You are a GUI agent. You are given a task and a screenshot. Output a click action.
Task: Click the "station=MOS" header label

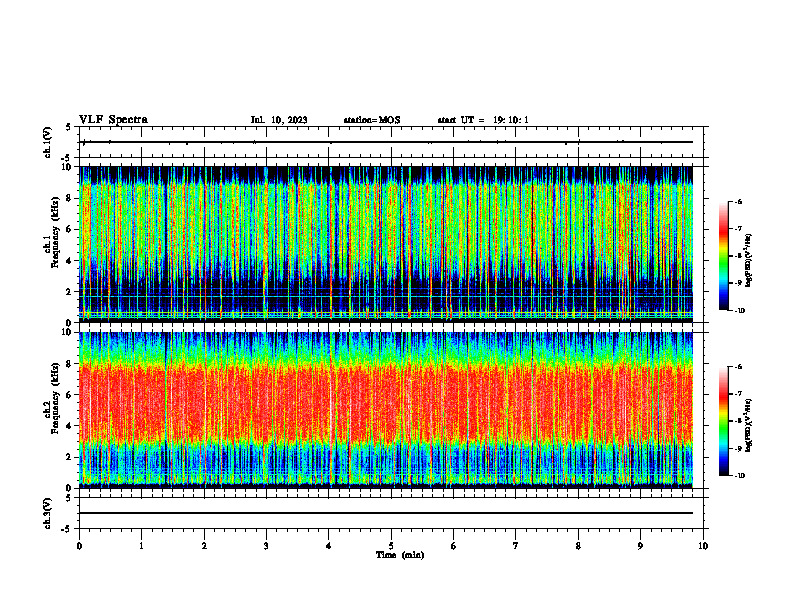(x=372, y=120)
